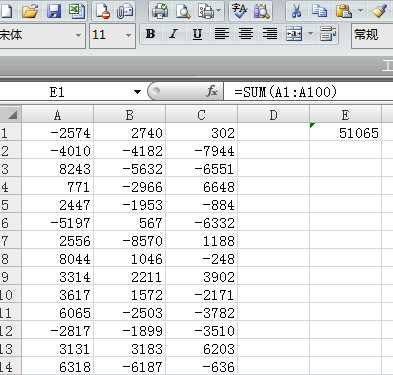Image resolution: width=393 pixels, height=375 pixels.
Task: Select column A header
Action: [x=58, y=115]
